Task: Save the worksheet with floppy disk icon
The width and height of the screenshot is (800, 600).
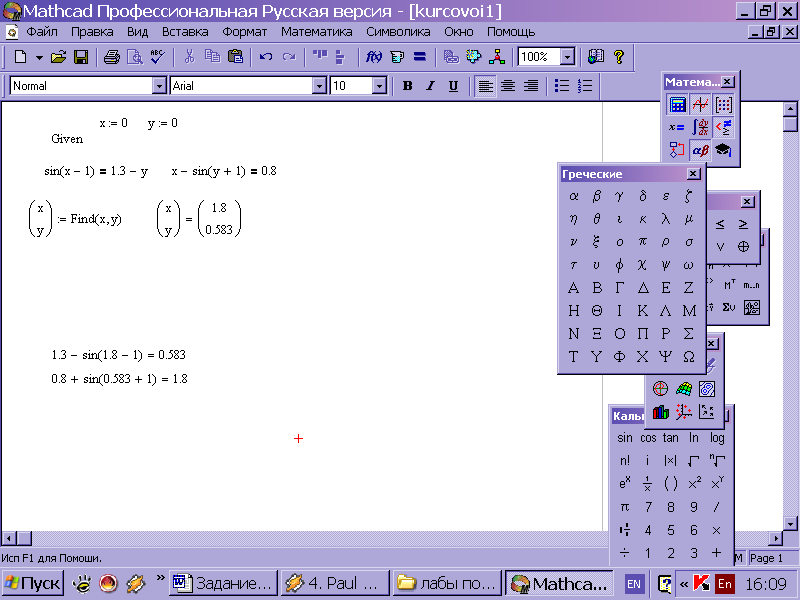Action: pos(81,57)
